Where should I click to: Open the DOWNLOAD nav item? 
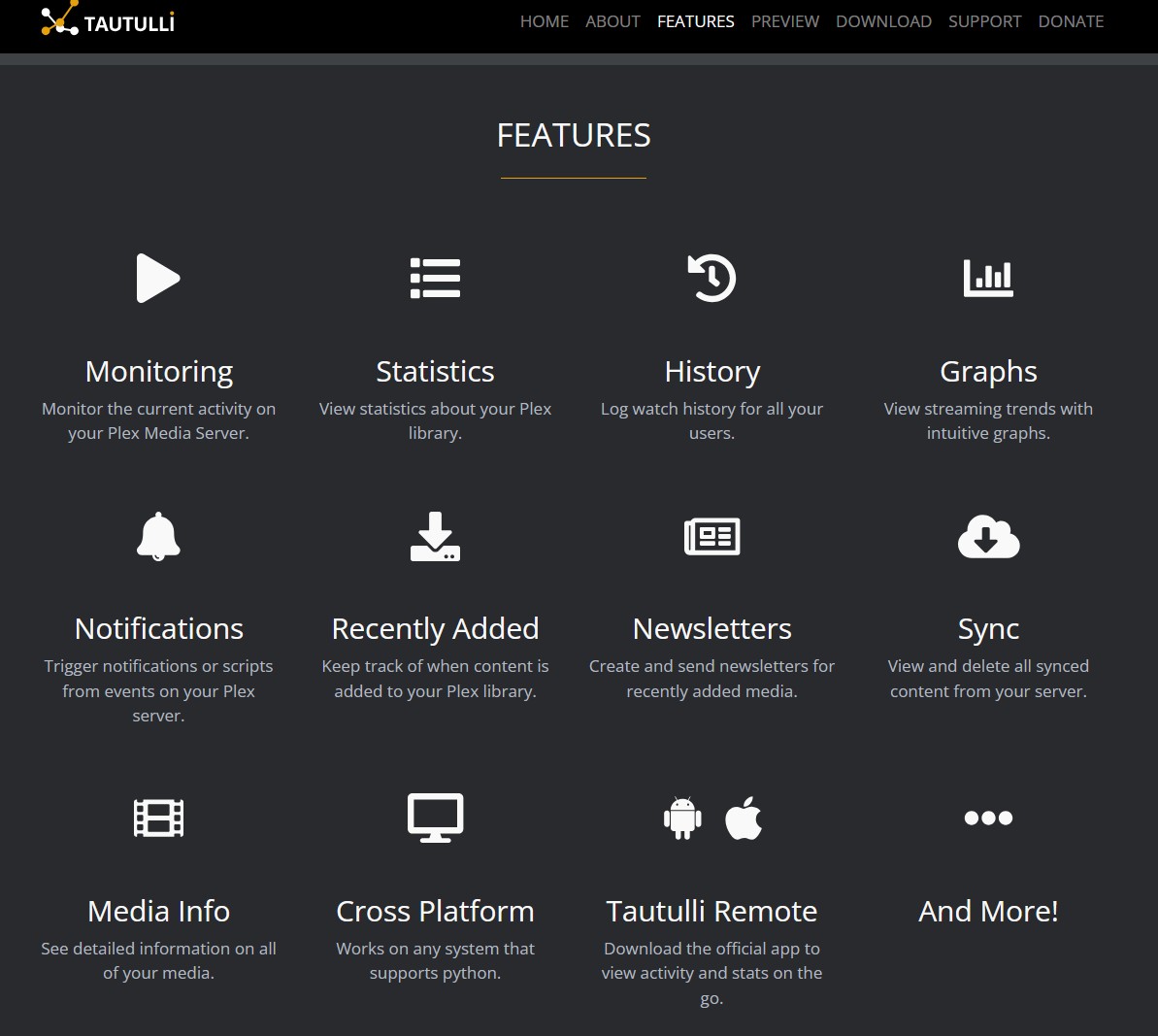click(883, 21)
